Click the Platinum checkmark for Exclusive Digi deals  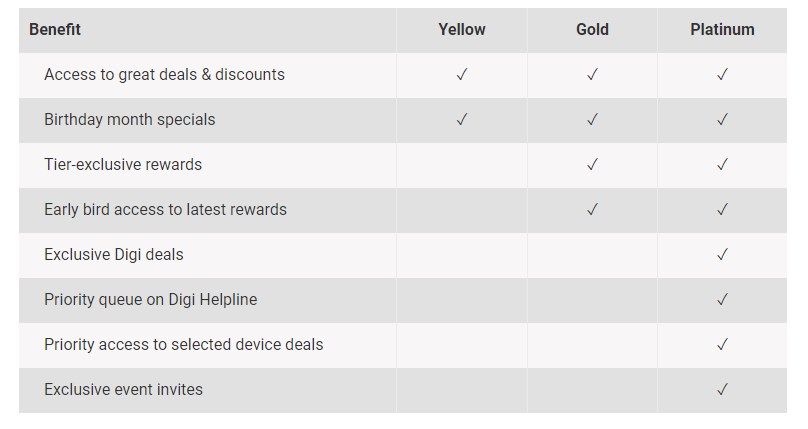tap(722, 255)
